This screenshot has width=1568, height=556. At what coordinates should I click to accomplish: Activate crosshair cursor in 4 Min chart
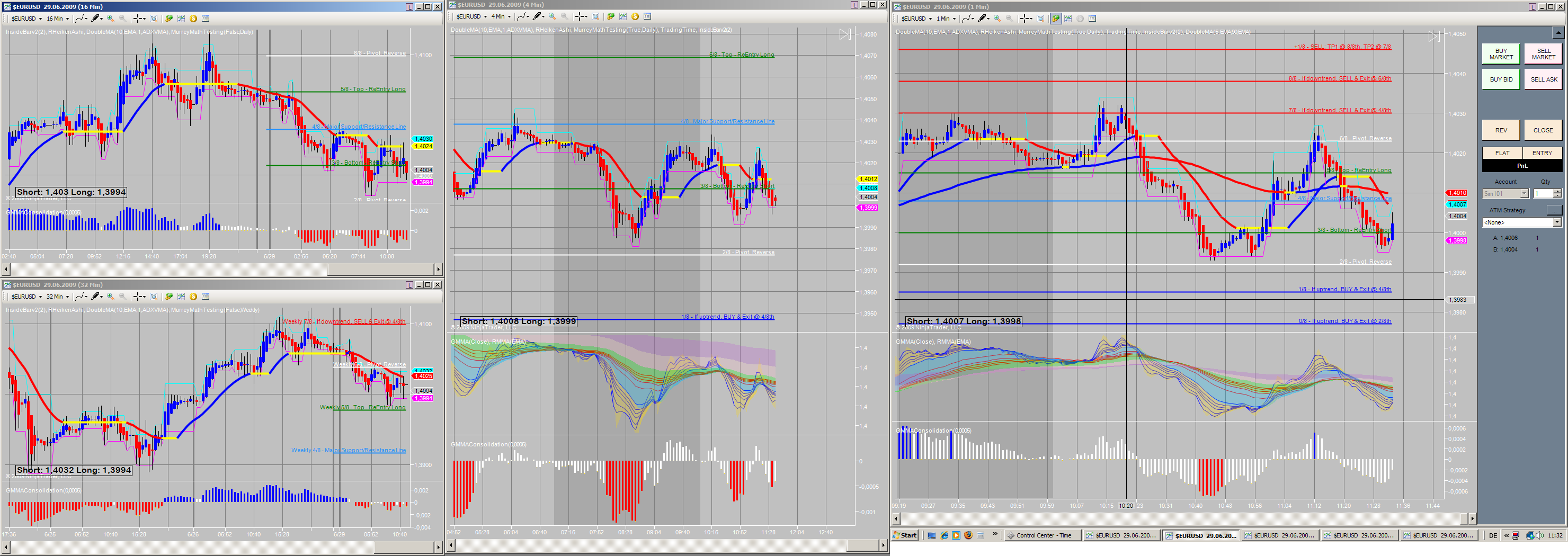(x=581, y=16)
